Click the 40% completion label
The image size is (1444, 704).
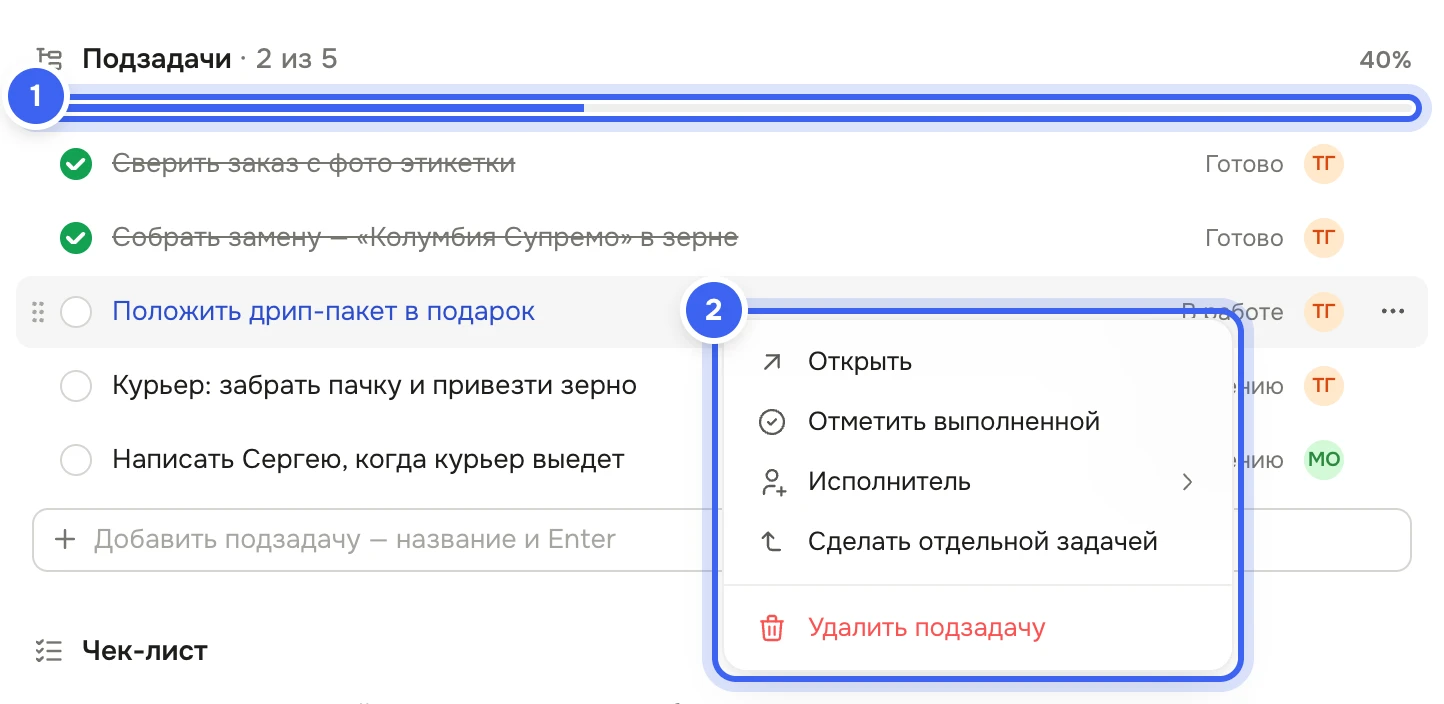tap(1385, 60)
